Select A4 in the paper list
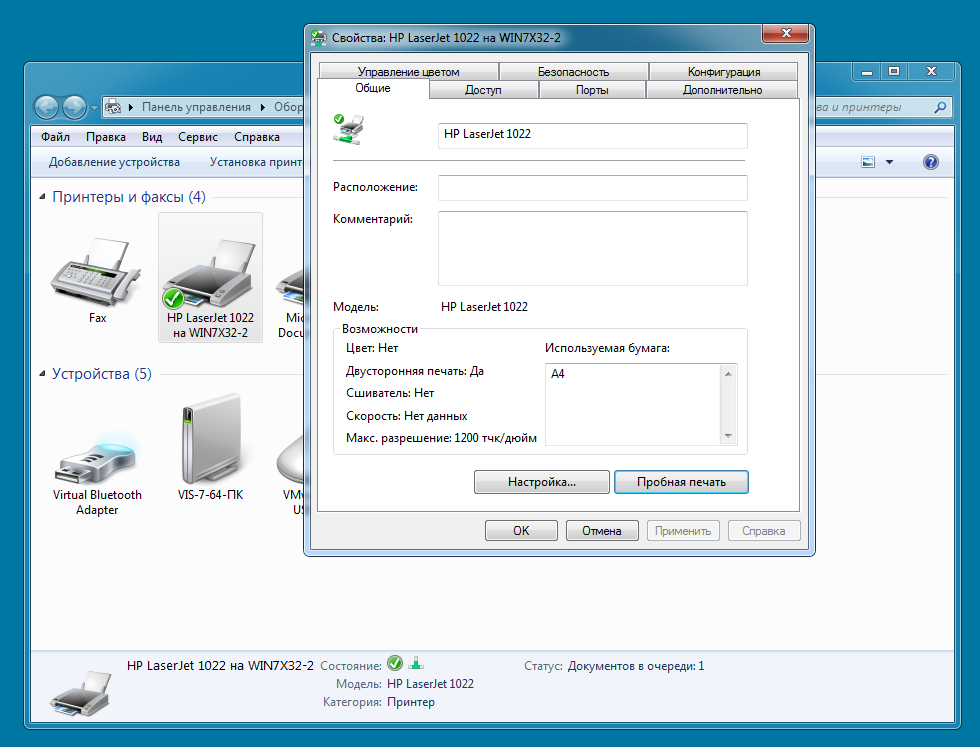Screen dimensions: 980x747 (558, 374)
